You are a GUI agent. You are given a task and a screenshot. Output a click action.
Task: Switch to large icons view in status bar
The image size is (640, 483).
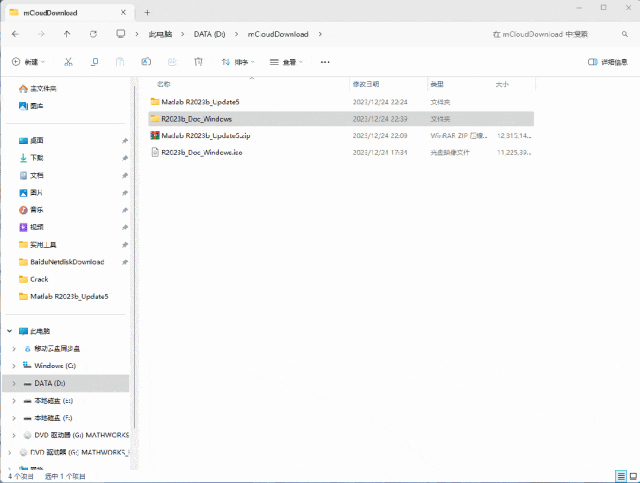point(633,476)
